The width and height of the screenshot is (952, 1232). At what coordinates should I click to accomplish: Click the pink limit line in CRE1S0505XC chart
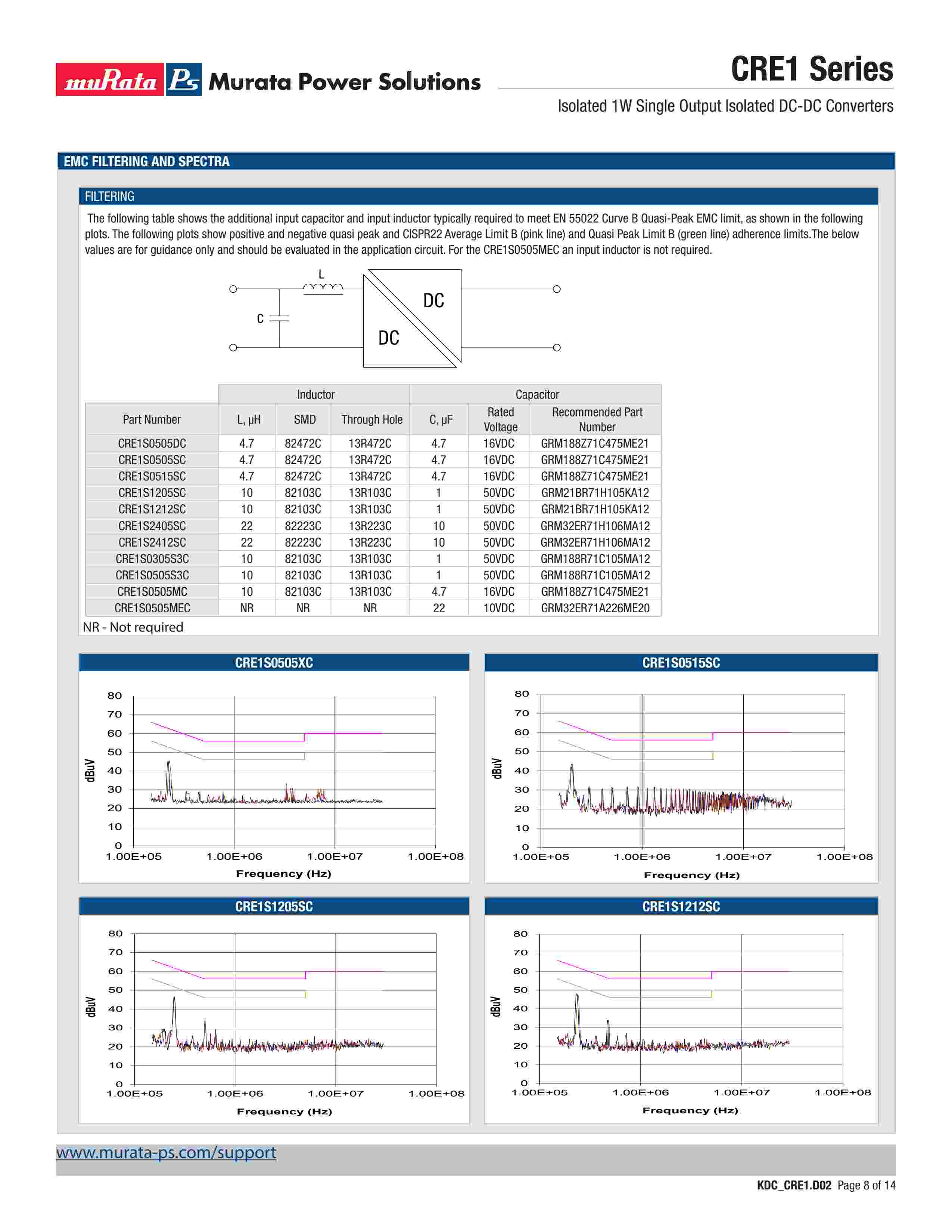[254, 741]
